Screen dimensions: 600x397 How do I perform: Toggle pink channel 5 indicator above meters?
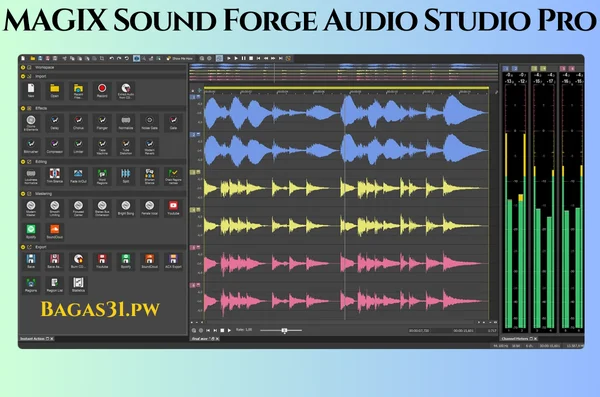[562, 69]
